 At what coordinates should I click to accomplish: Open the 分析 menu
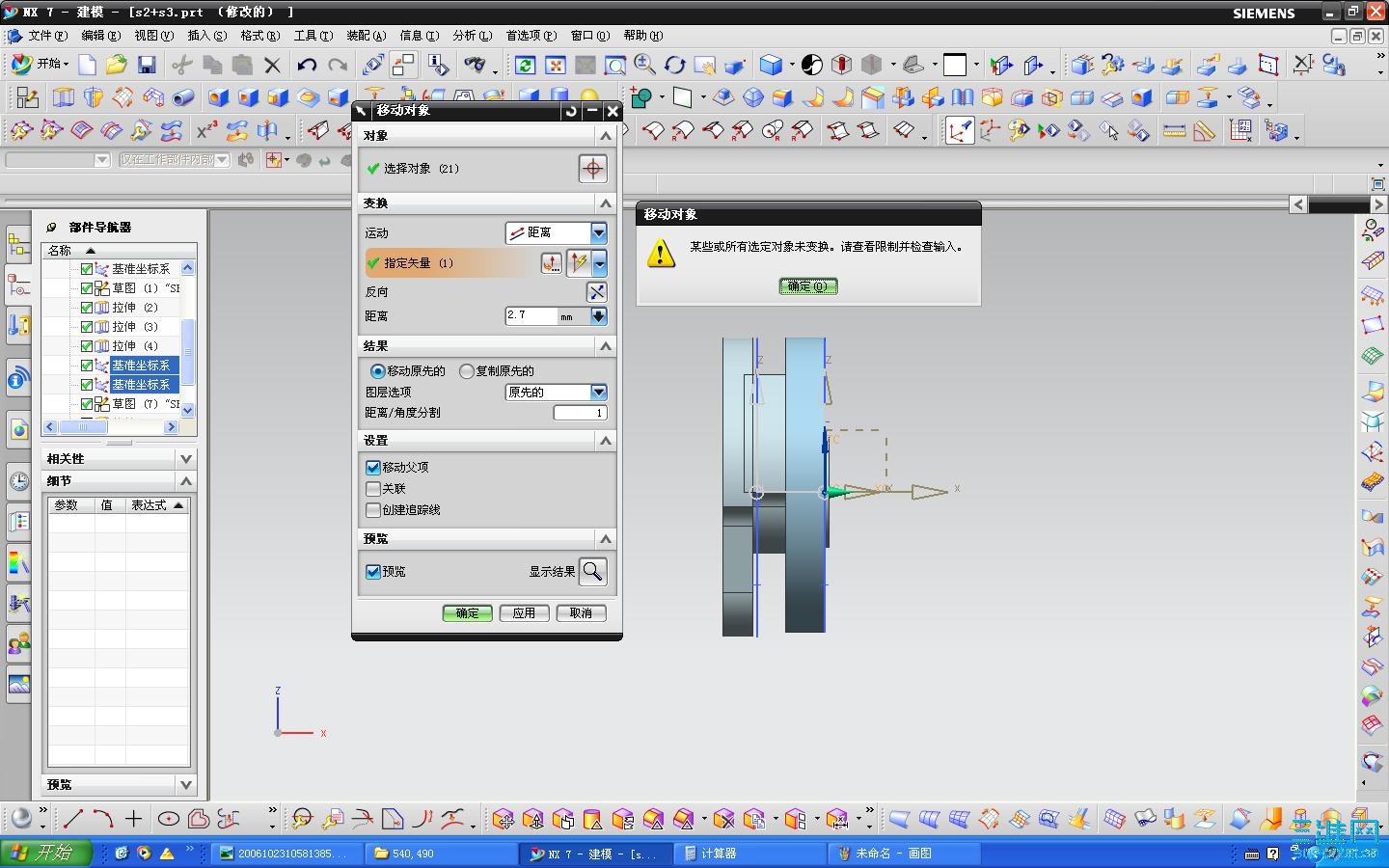click(472, 36)
